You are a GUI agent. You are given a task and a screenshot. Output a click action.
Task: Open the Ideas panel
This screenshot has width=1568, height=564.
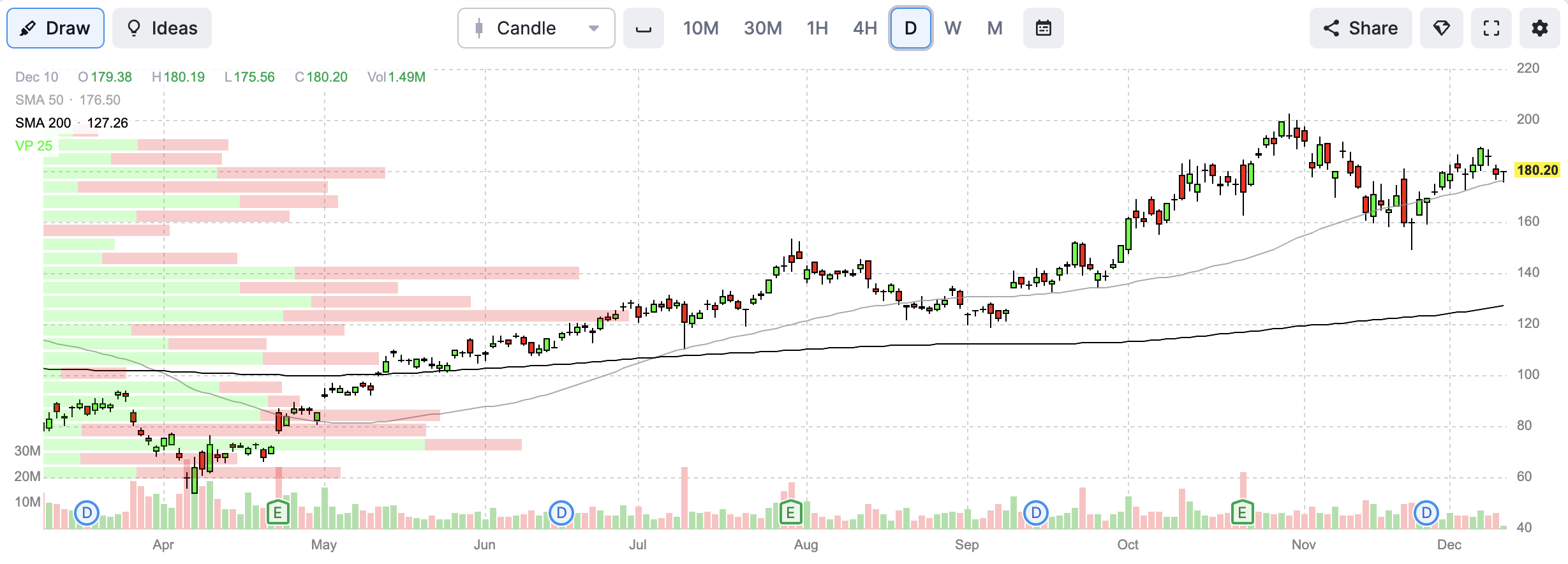[x=162, y=28]
